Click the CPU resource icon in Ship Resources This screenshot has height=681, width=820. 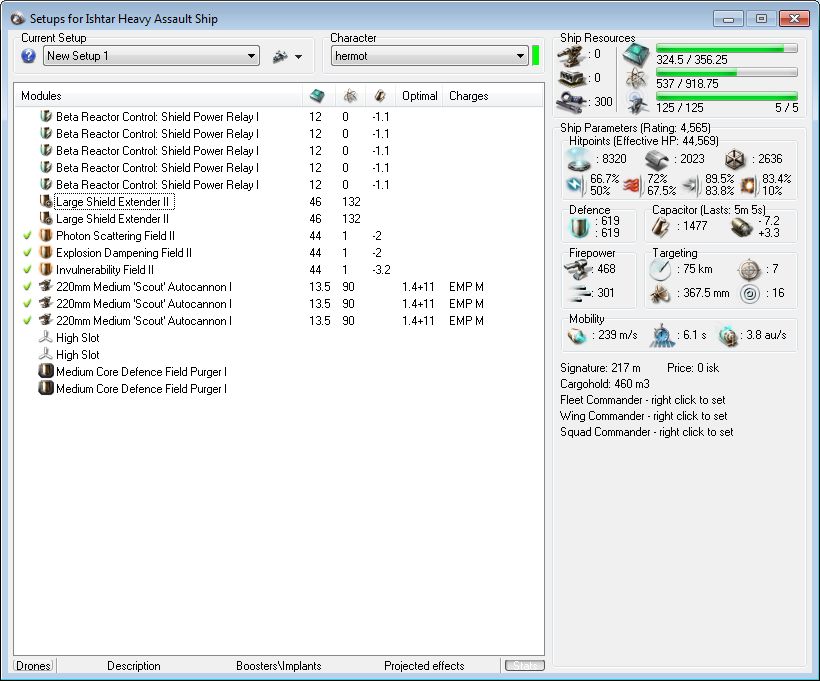click(x=636, y=54)
